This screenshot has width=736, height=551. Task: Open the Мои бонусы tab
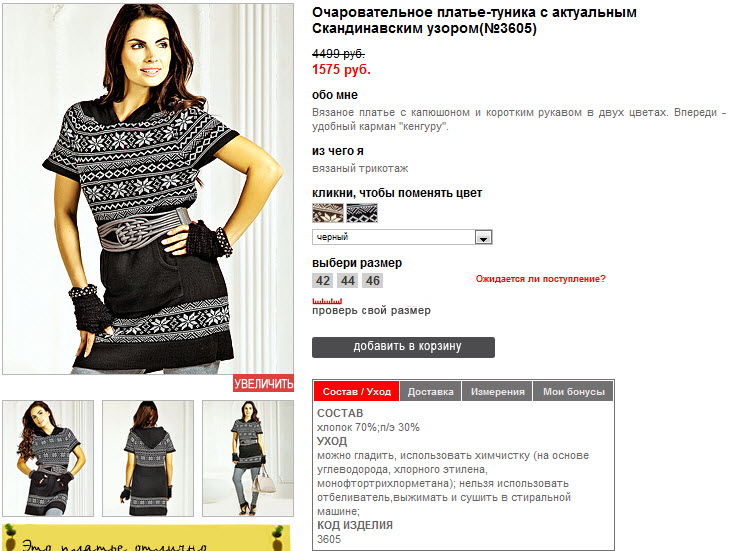574,391
